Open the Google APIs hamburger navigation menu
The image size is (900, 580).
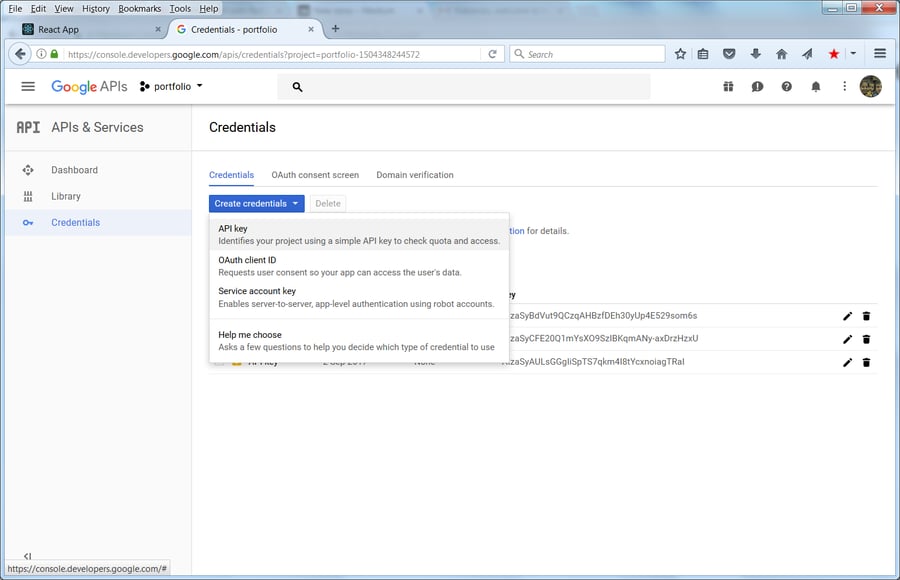click(28, 87)
